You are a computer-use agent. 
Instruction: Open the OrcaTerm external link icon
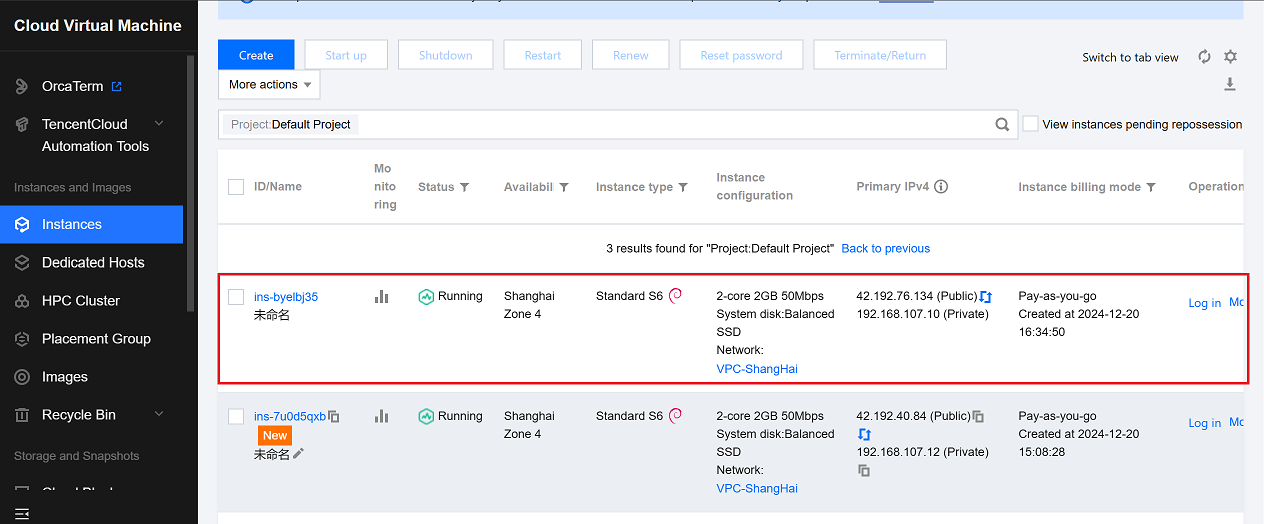pos(116,87)
